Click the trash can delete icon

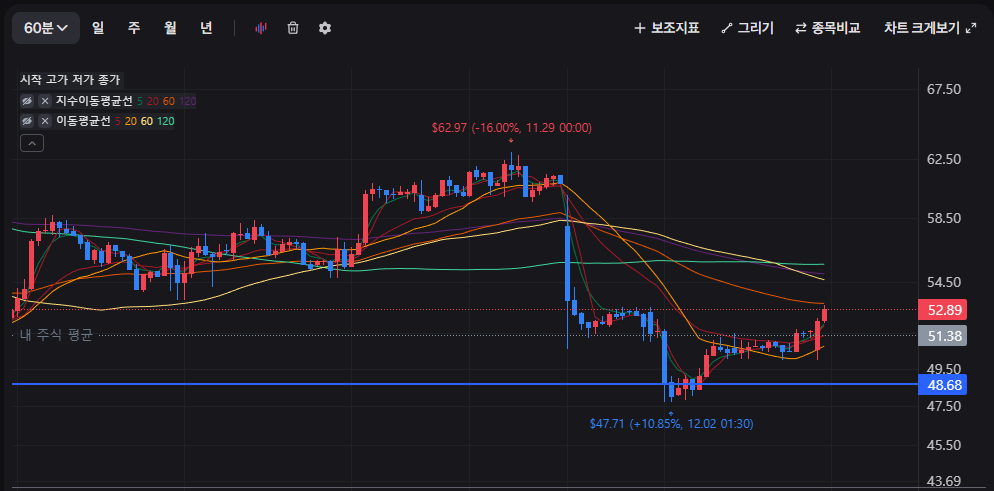point(293,28)
